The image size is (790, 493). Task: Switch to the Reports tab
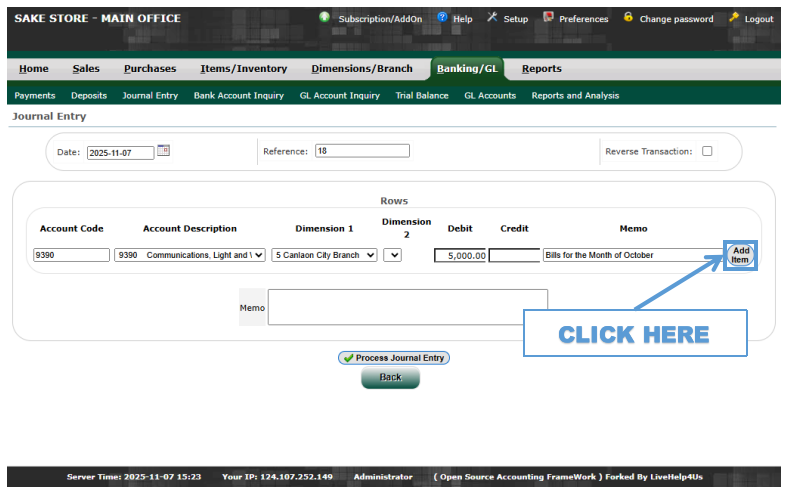[541, 69]
